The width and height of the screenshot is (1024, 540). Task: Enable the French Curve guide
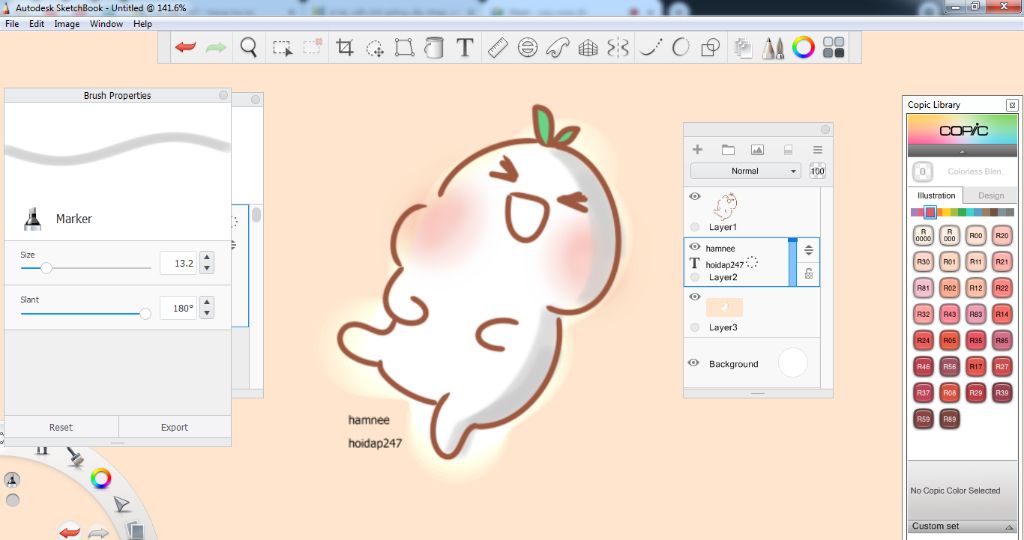558,47
